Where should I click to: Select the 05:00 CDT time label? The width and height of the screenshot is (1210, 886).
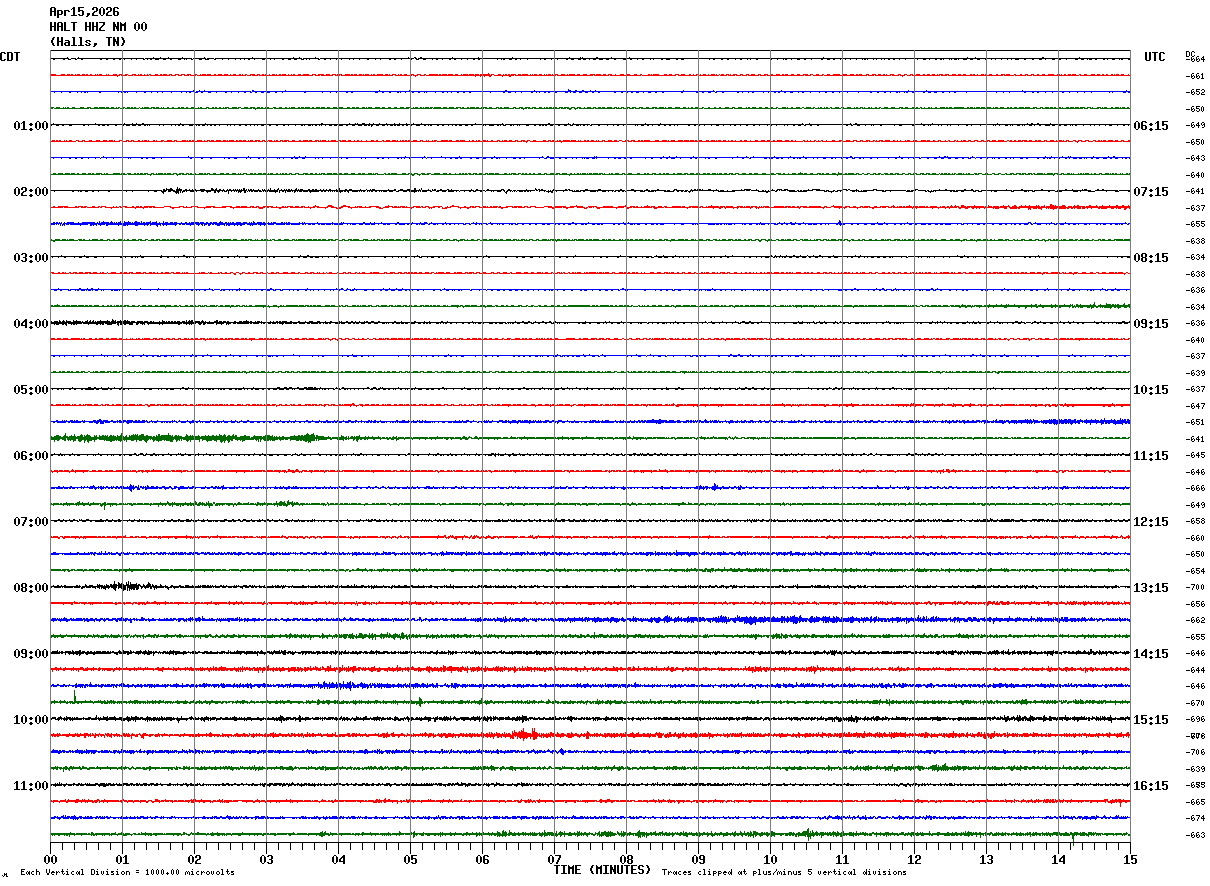tap(31, 390)
